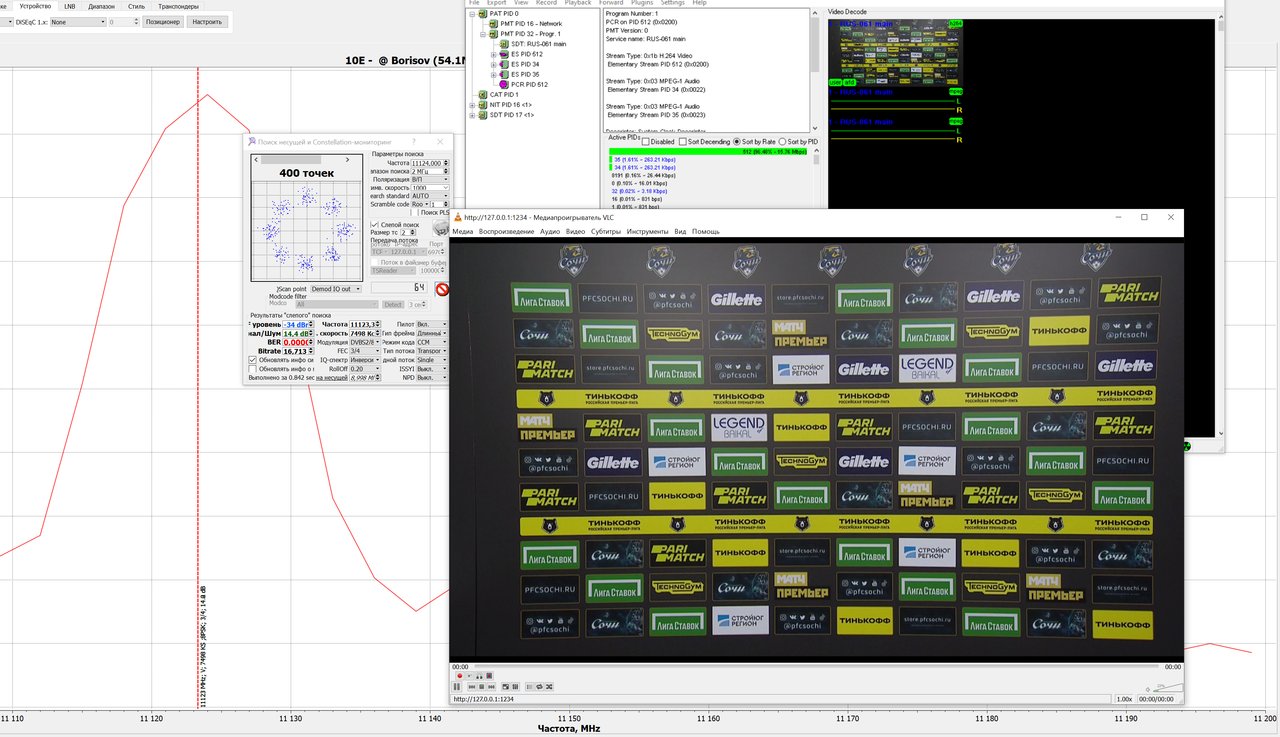Pause playback in VLC
This screenshot has width=1280, height=737.
pos(456,687)
